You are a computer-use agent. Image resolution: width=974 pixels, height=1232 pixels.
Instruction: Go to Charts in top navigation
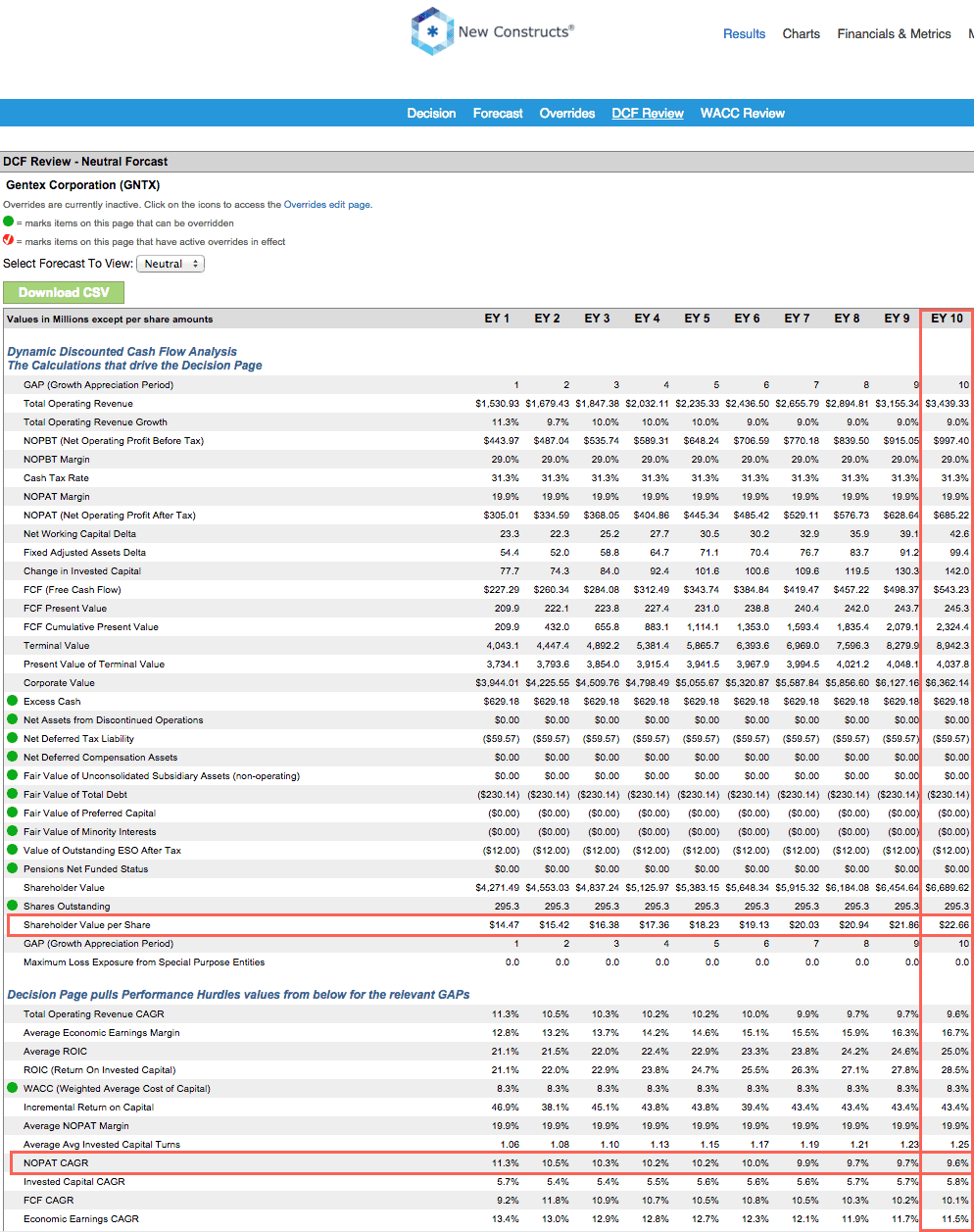click(x=801, y=33)
